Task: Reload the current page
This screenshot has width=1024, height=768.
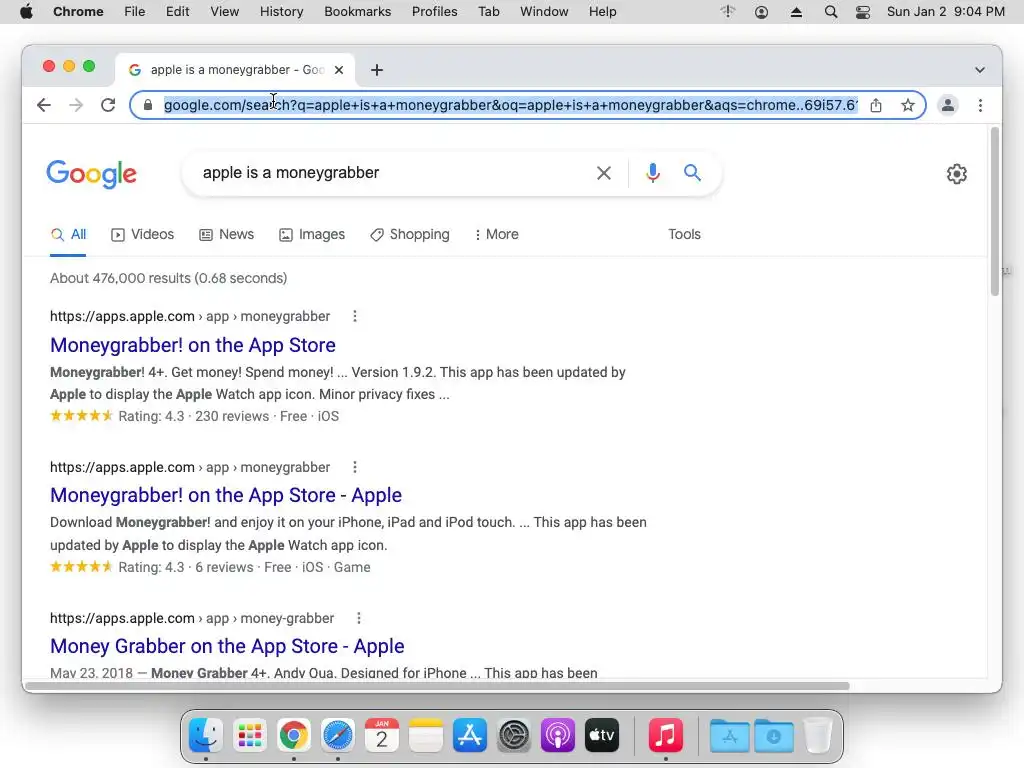Action: [x=108, y=105]
